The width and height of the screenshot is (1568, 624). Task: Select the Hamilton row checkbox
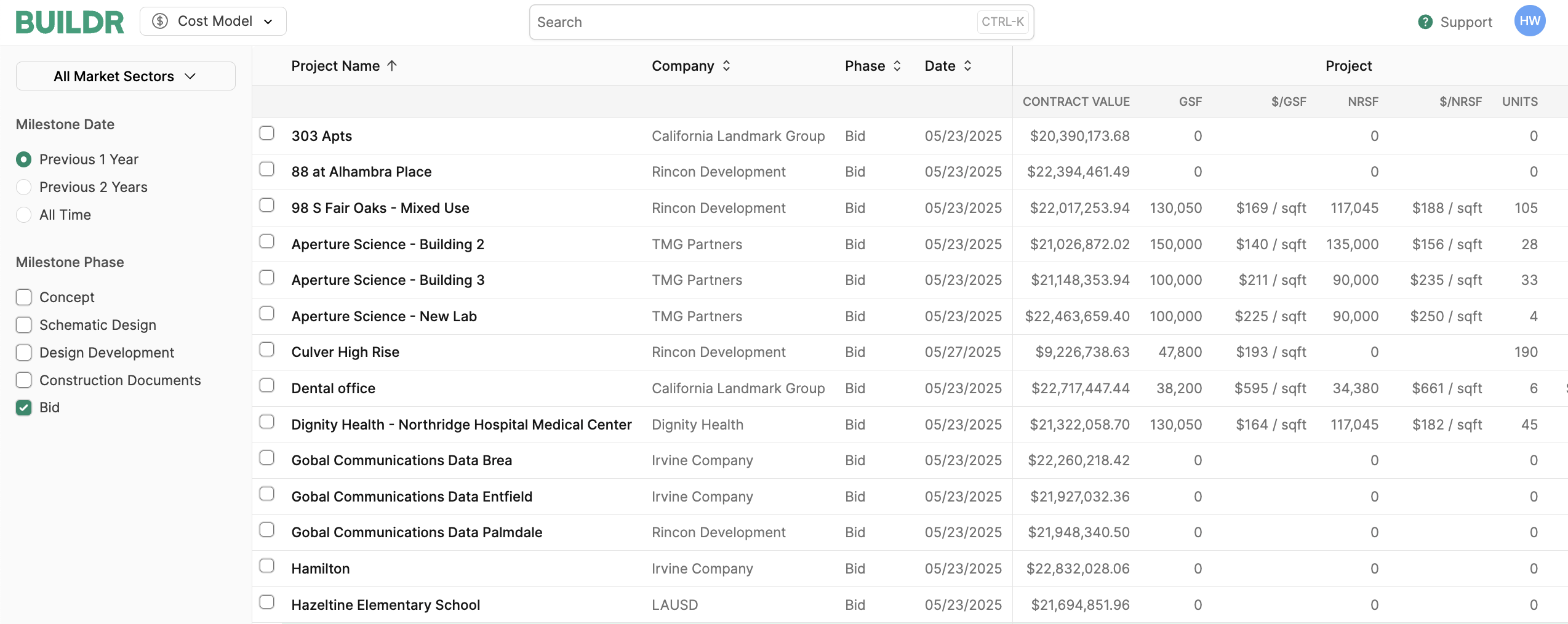click(266, 566)
